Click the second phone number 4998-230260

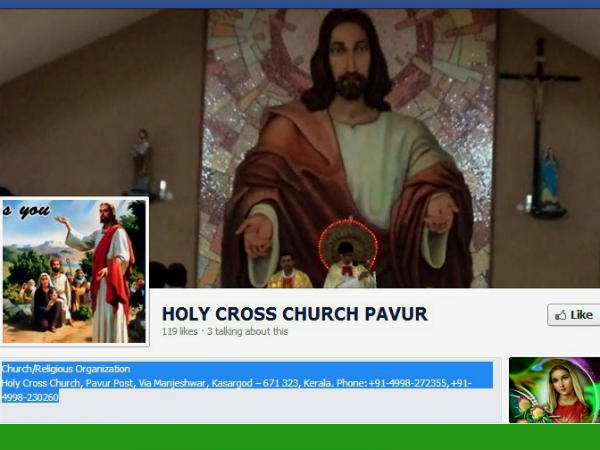(x=30, y=397)
